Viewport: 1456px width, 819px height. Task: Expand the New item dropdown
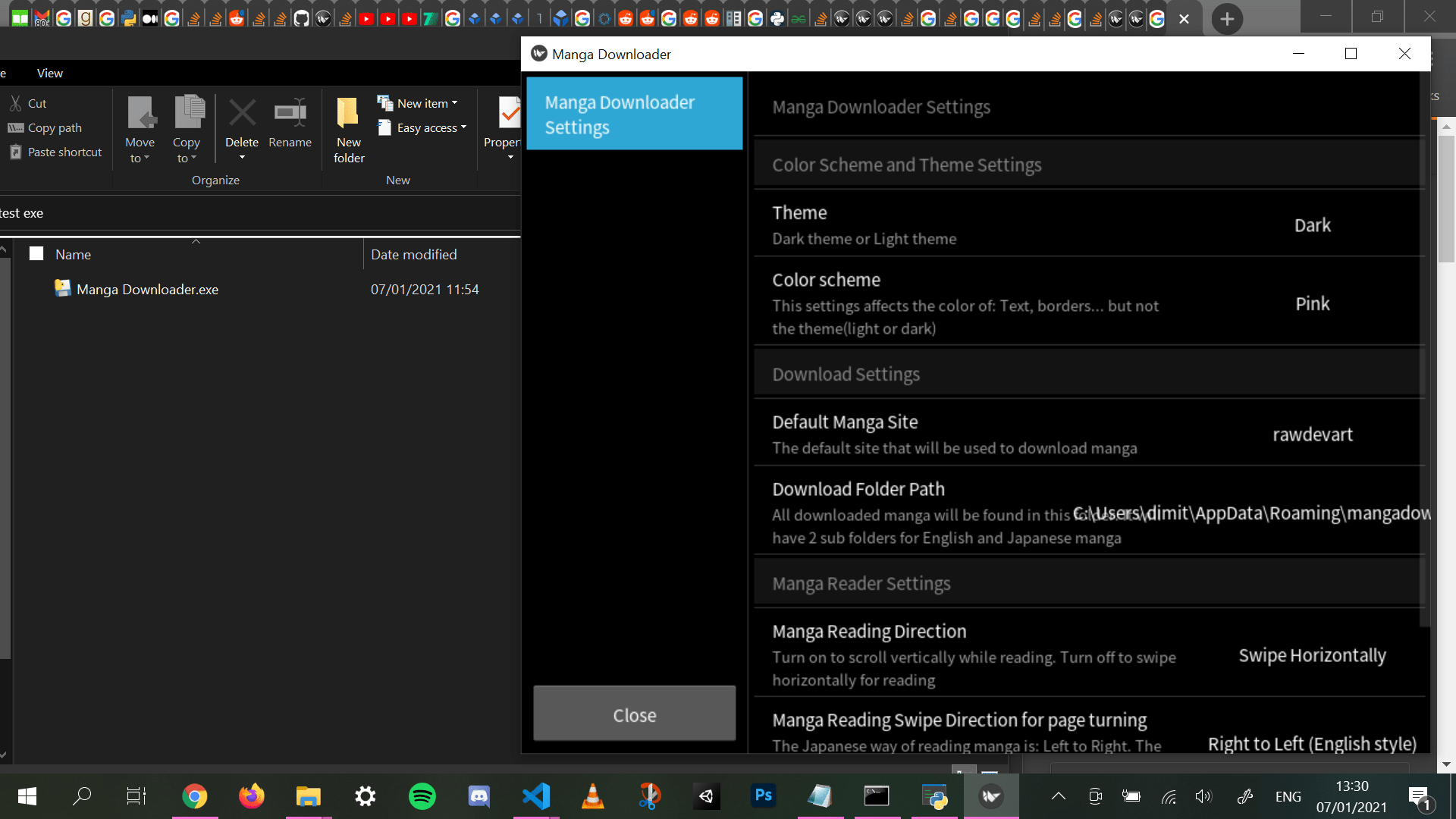pos(427,103)
